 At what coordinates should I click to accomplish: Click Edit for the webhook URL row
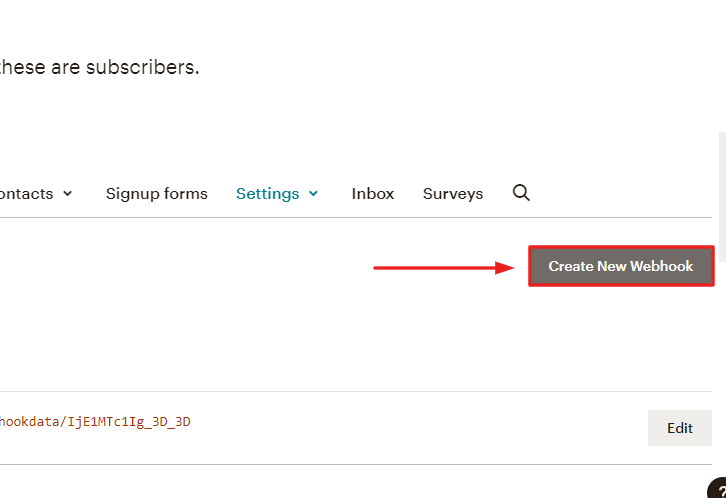(x=680, y=428)
